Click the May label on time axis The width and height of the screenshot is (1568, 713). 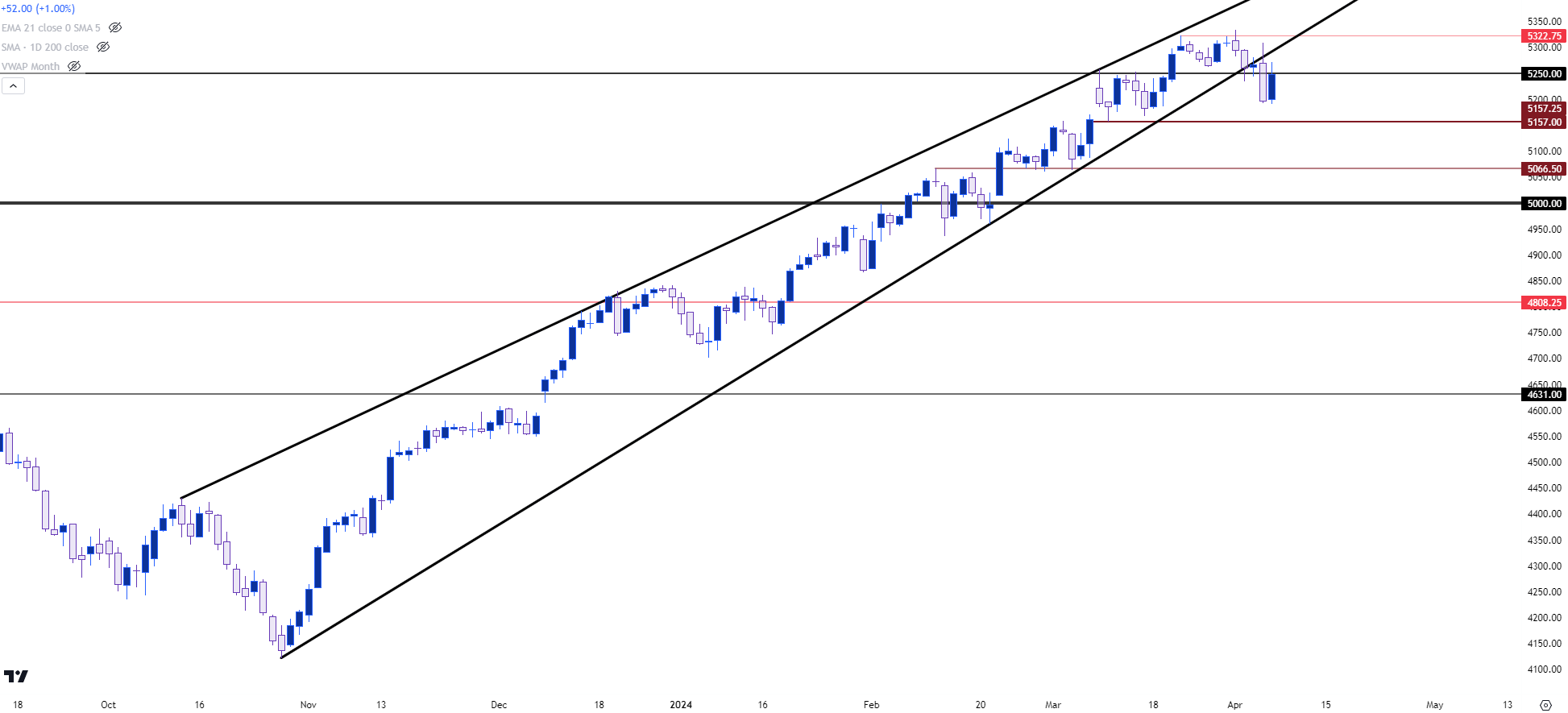(1434, 705)
